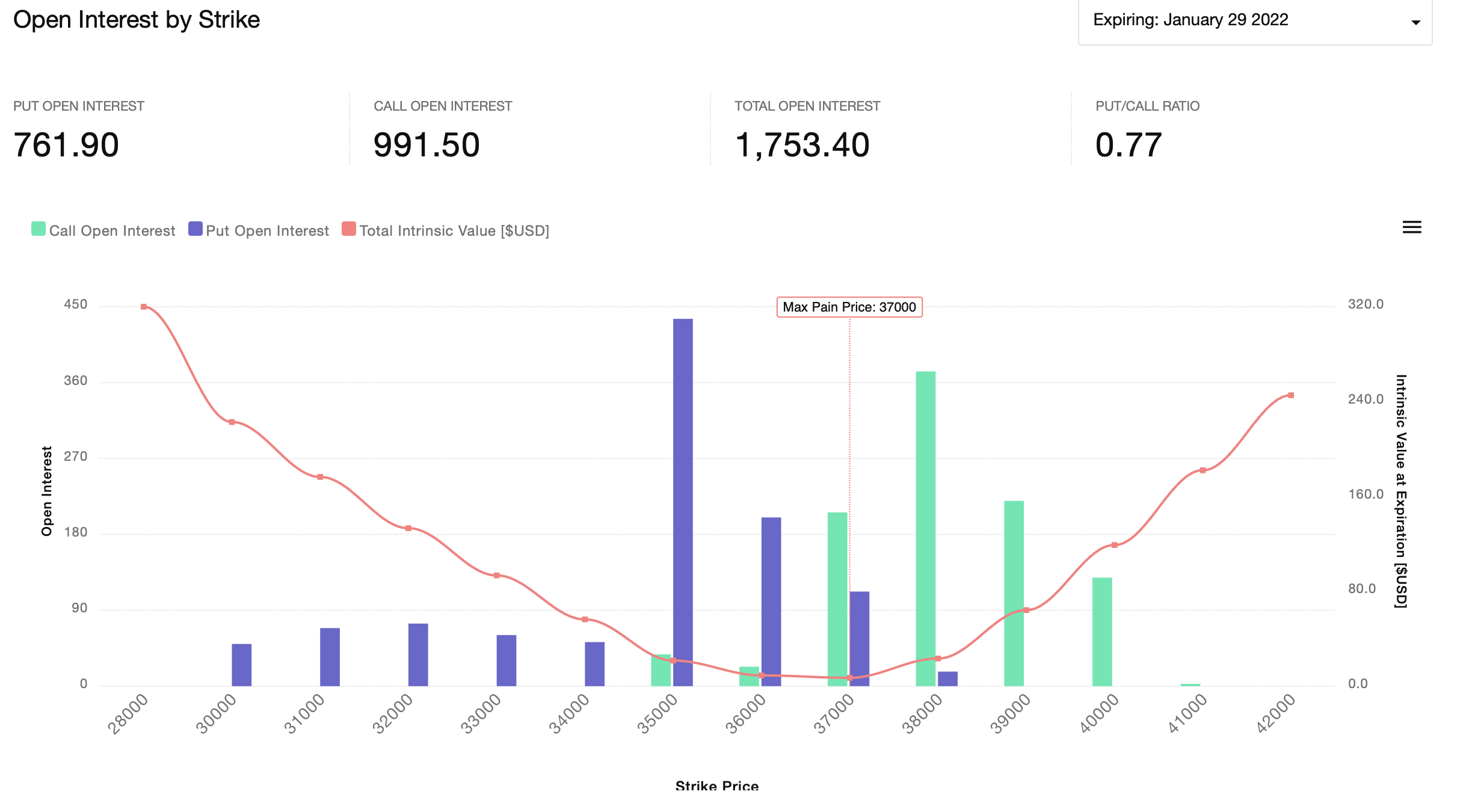Click the 0.77 put/call ratio value

click(1129, 145)
